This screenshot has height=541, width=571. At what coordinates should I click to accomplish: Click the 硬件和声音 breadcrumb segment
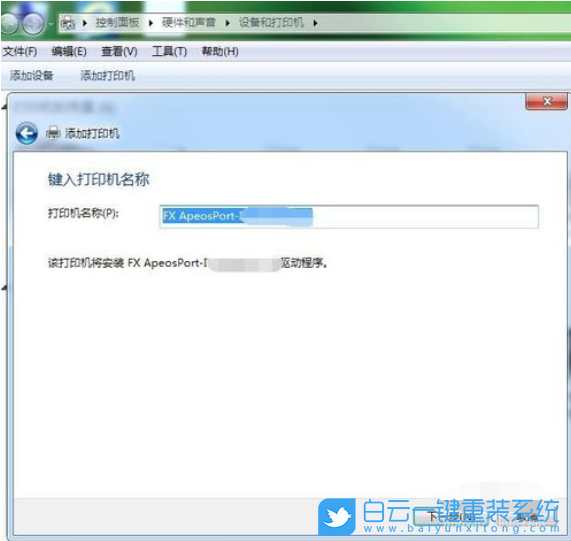click(189, 23)
